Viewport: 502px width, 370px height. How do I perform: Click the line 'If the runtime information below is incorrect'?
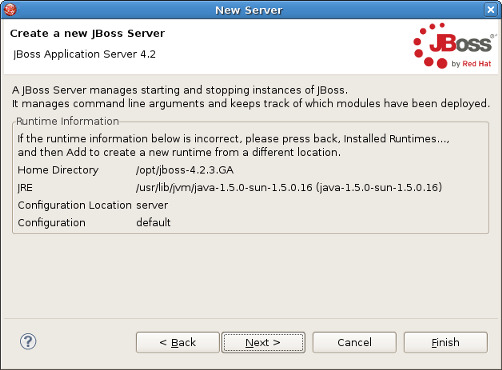coord(233,139)
